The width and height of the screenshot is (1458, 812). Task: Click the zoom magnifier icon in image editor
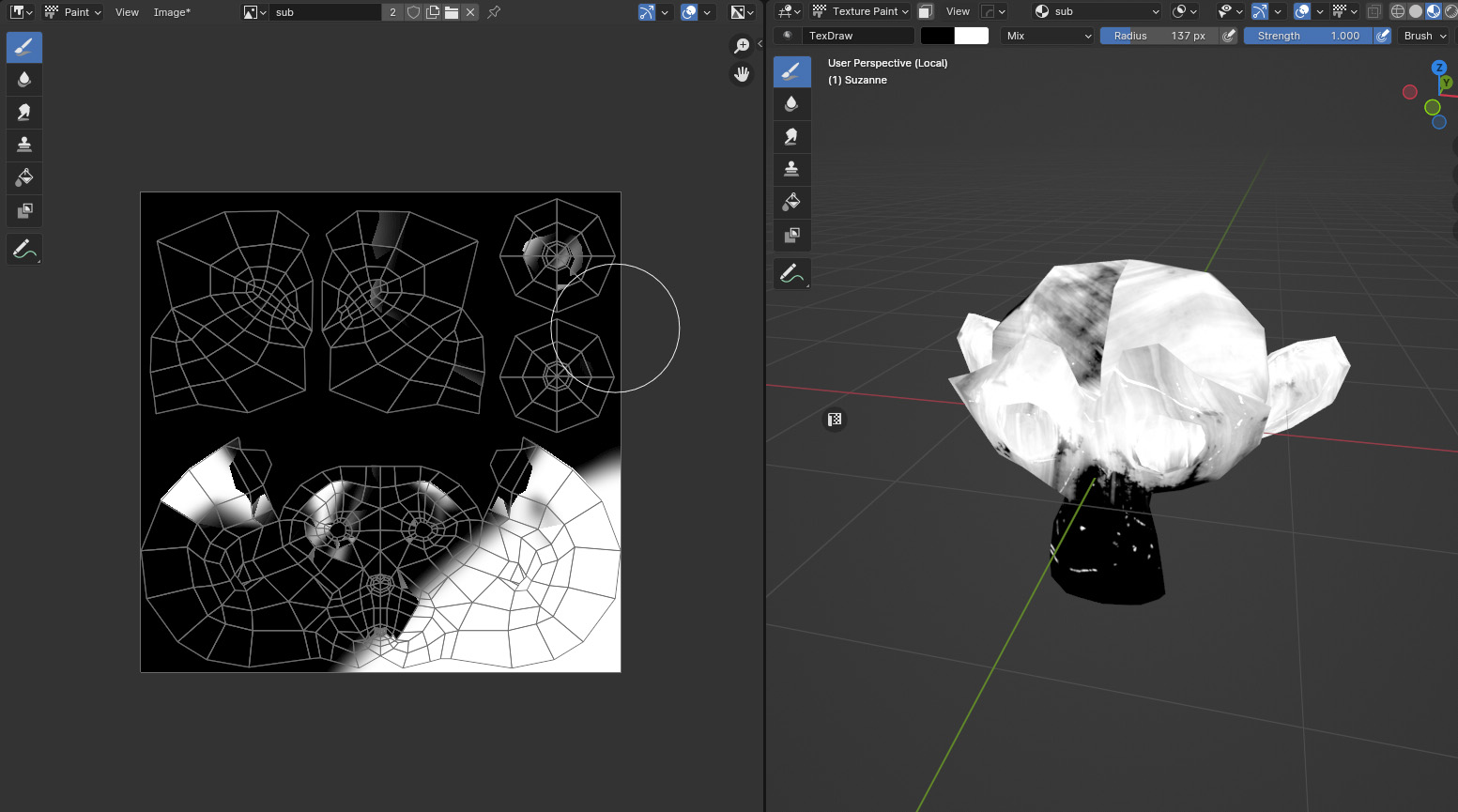(742, 45)
